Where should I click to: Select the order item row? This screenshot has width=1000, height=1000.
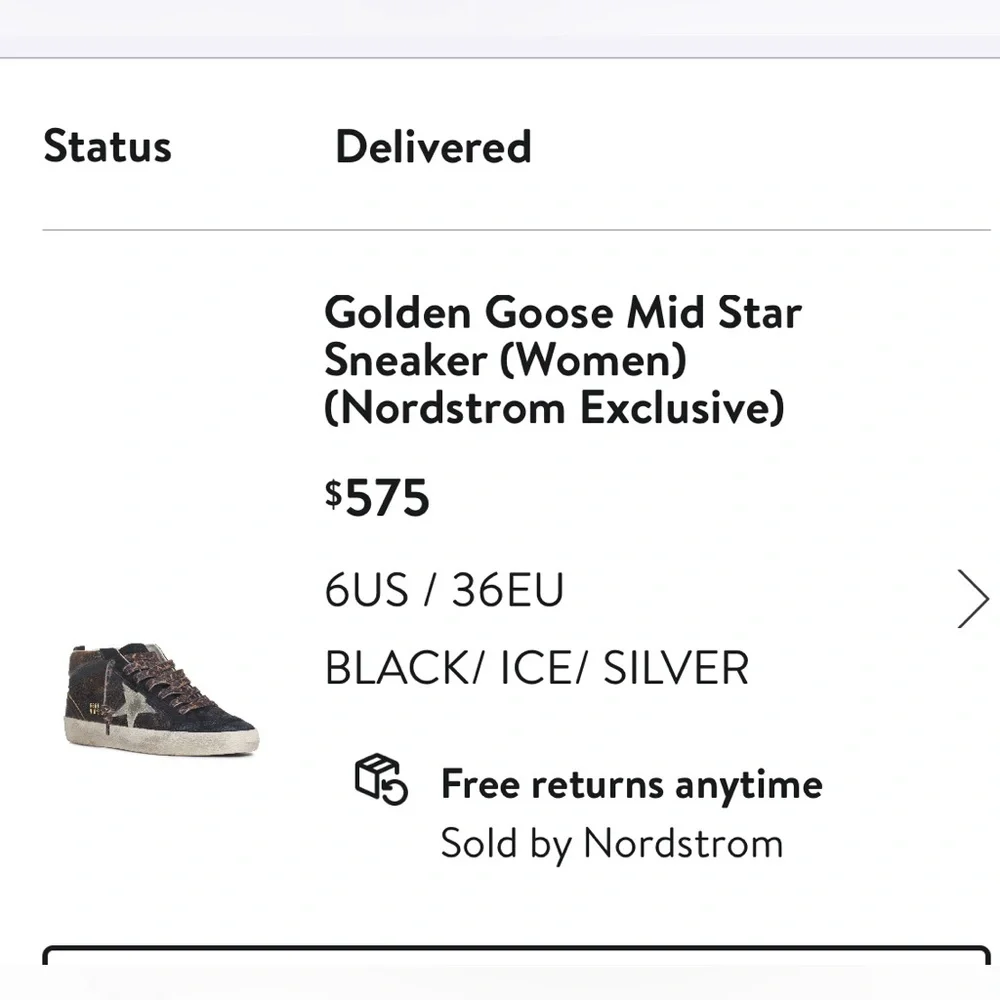point(500,575)
